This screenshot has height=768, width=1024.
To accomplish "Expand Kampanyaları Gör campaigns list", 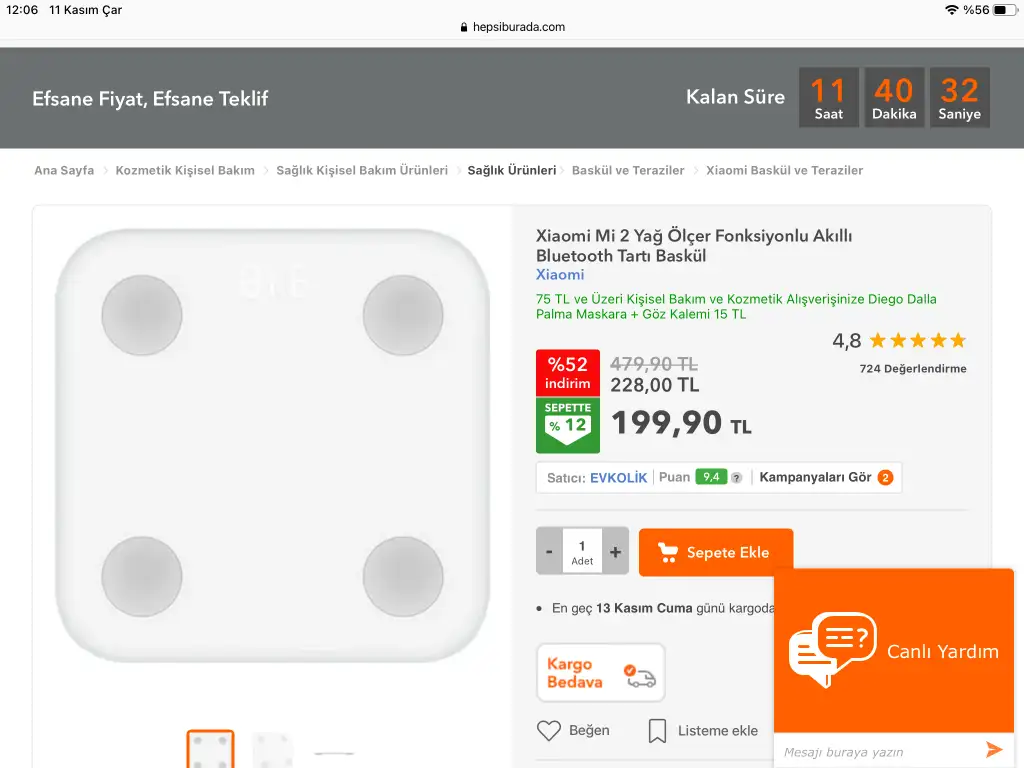I will (x=815, y=478).
